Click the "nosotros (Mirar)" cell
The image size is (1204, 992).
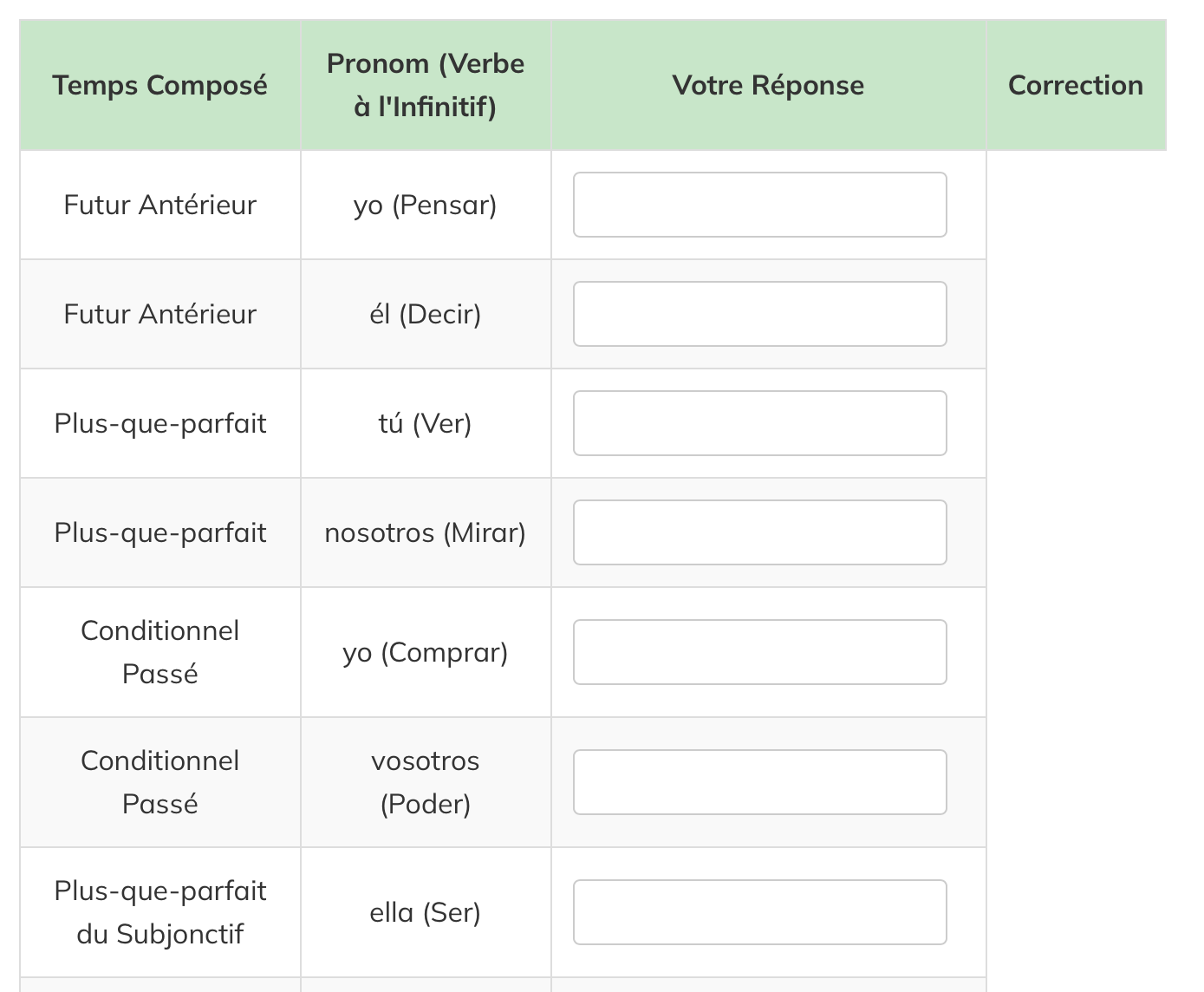(x=425, y=532)
